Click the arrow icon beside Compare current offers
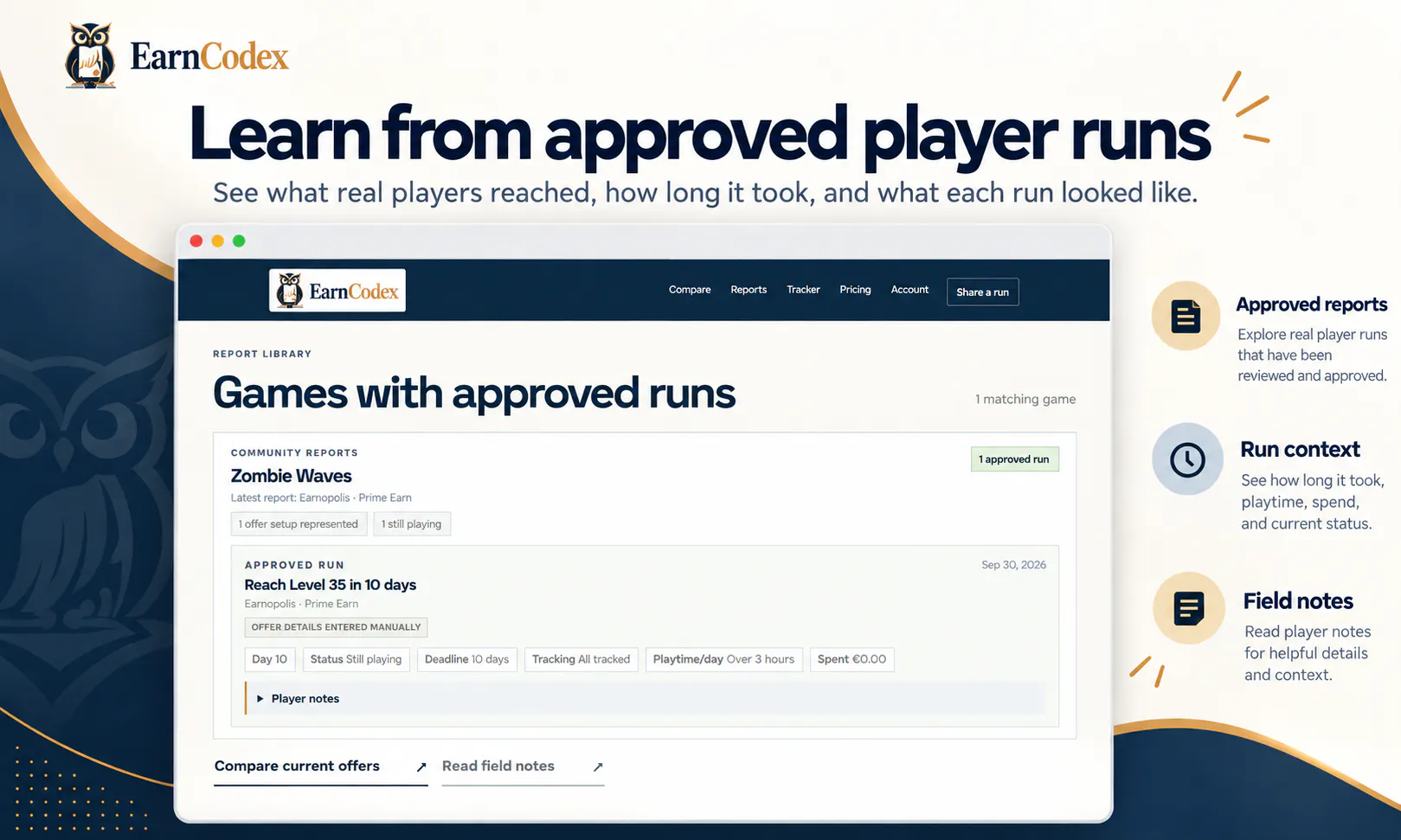 coord(421,767)
